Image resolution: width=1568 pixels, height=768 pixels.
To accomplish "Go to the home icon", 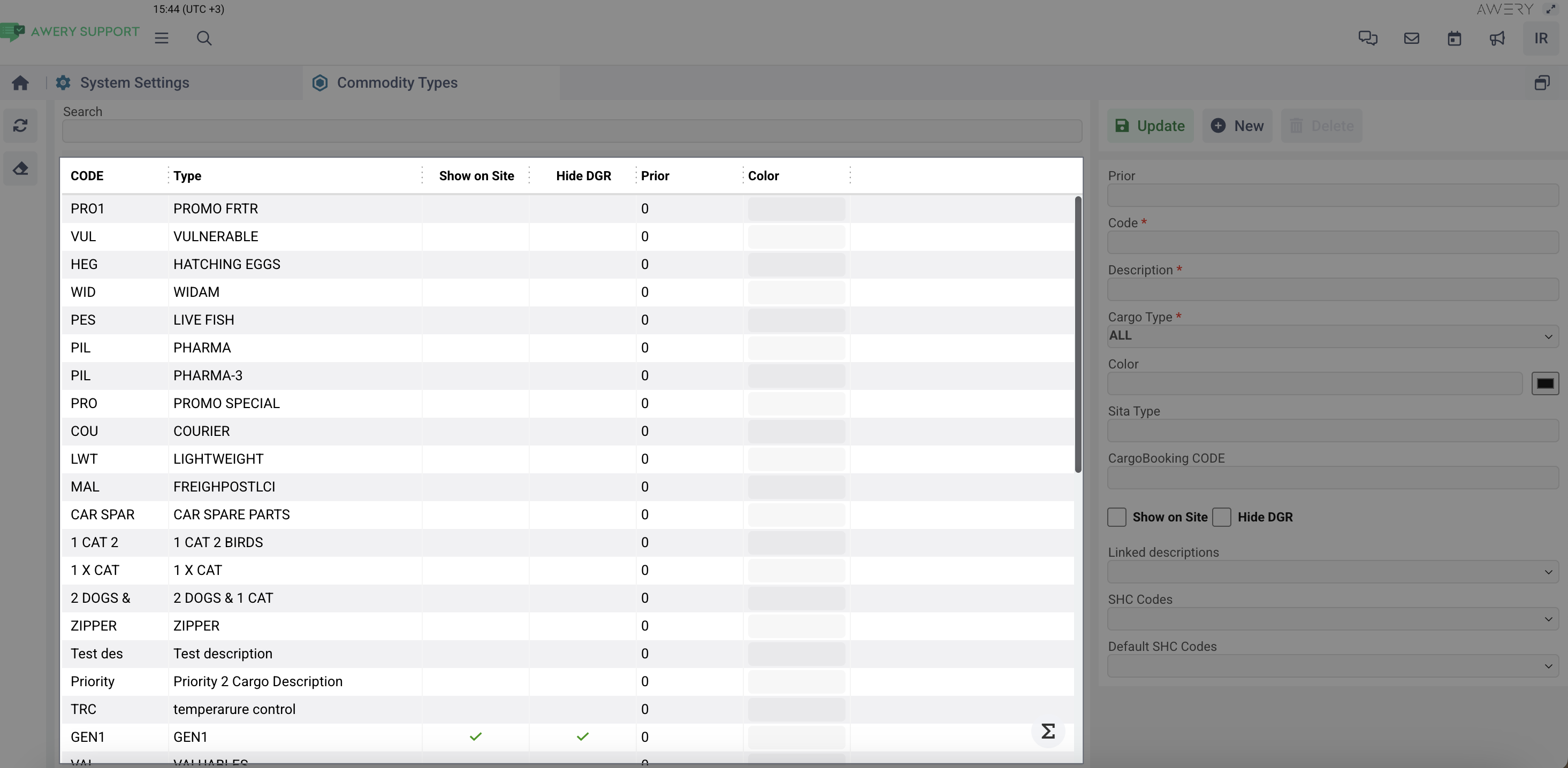I will 20,83.
